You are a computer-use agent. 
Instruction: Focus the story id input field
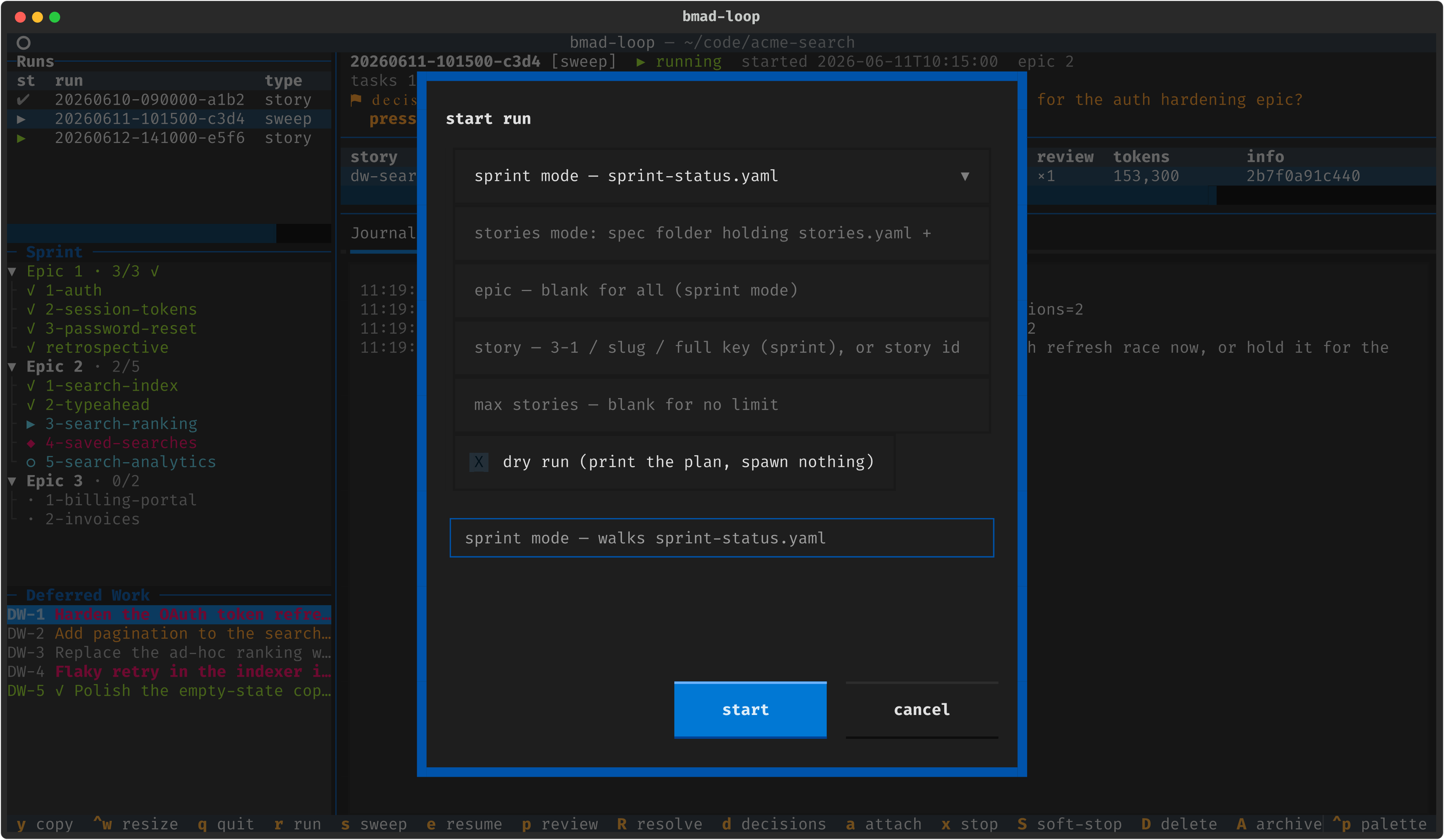point(722,348)
